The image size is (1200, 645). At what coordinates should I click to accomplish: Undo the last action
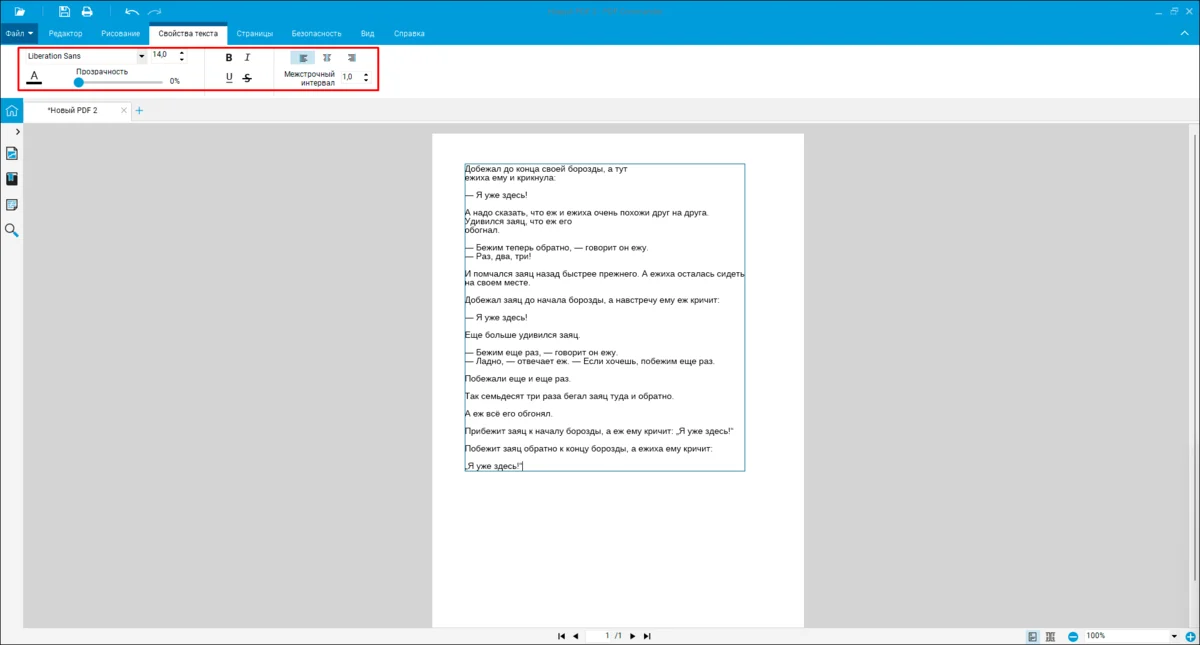tap(132, 11)
